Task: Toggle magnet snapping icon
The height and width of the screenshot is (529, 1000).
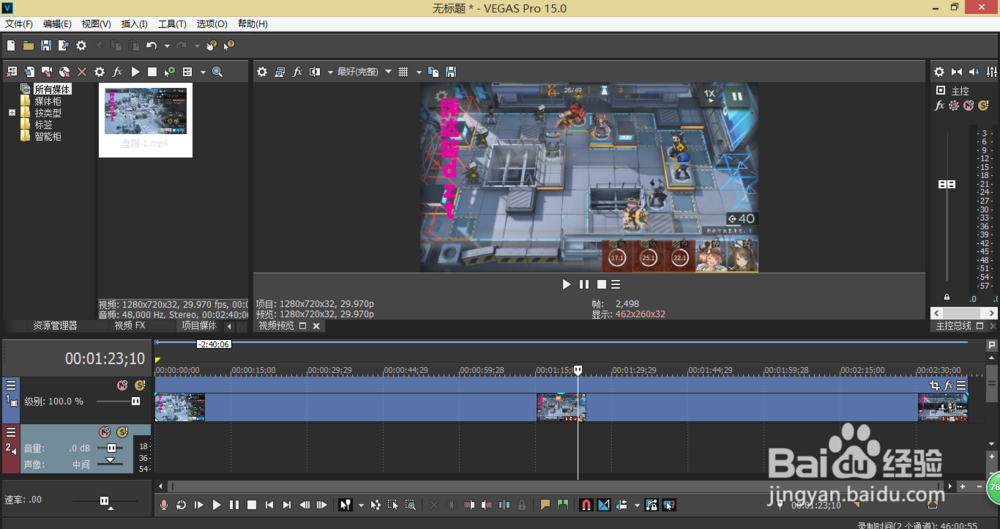Action: pyautogui.click(x=586, y=505)
